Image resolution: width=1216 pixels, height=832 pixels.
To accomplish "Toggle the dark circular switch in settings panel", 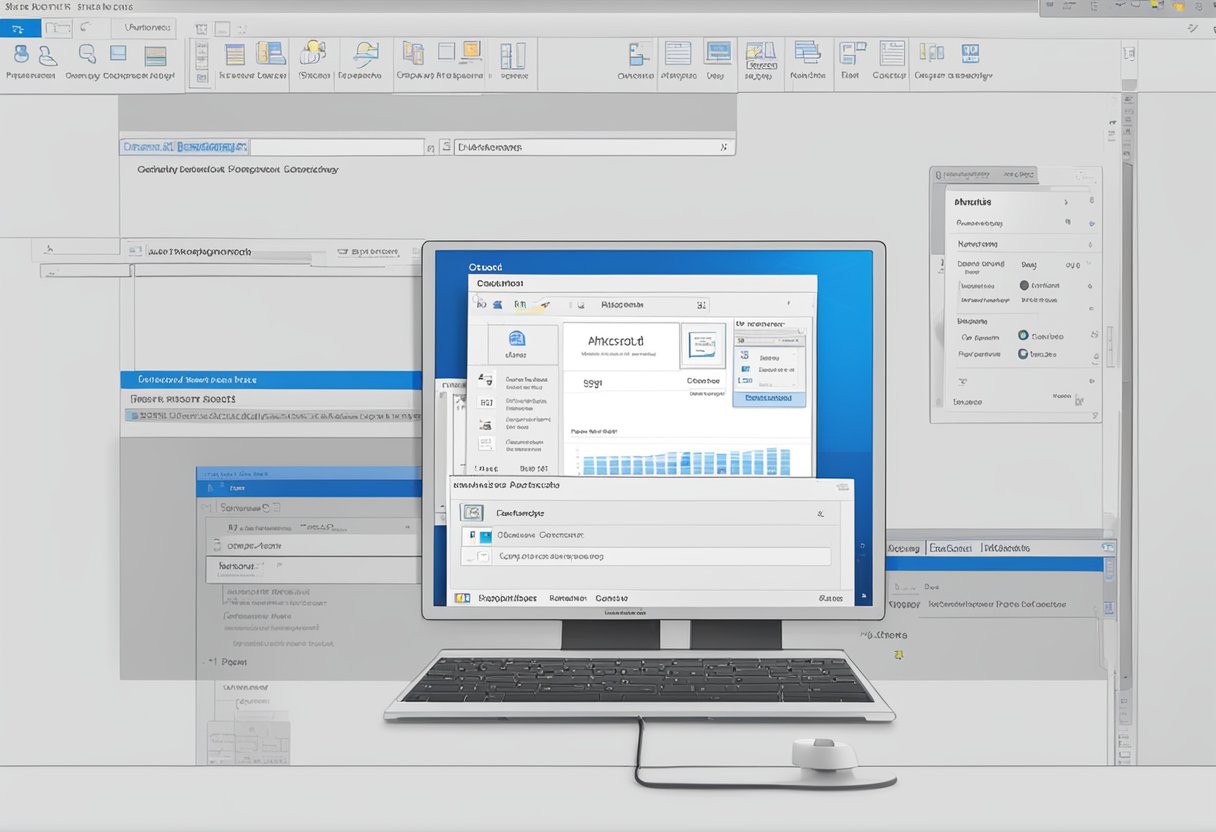I will pyautogui.click(x=1023, y=284).
